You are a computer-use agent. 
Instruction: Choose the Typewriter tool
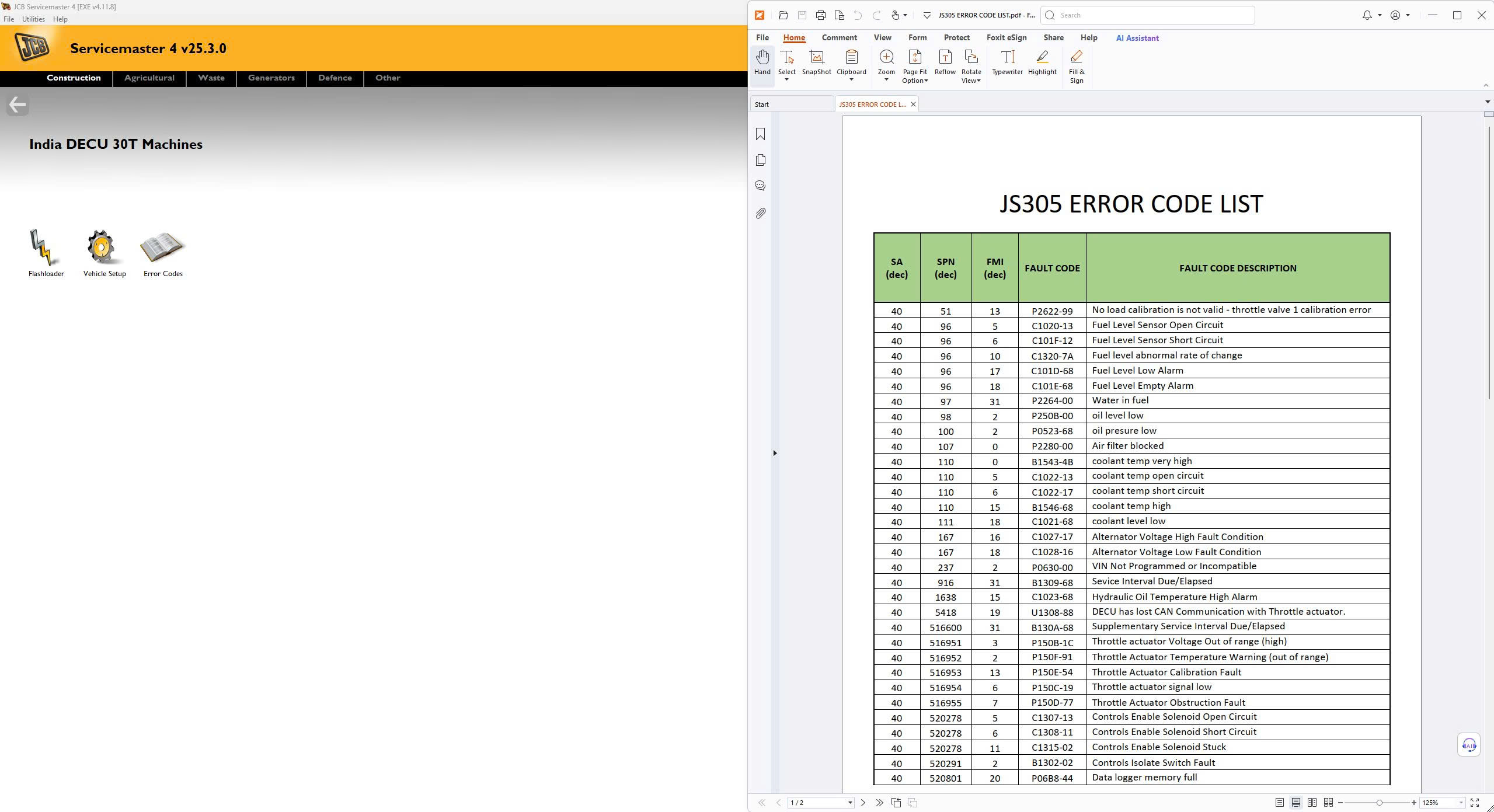coord(1007,63)
